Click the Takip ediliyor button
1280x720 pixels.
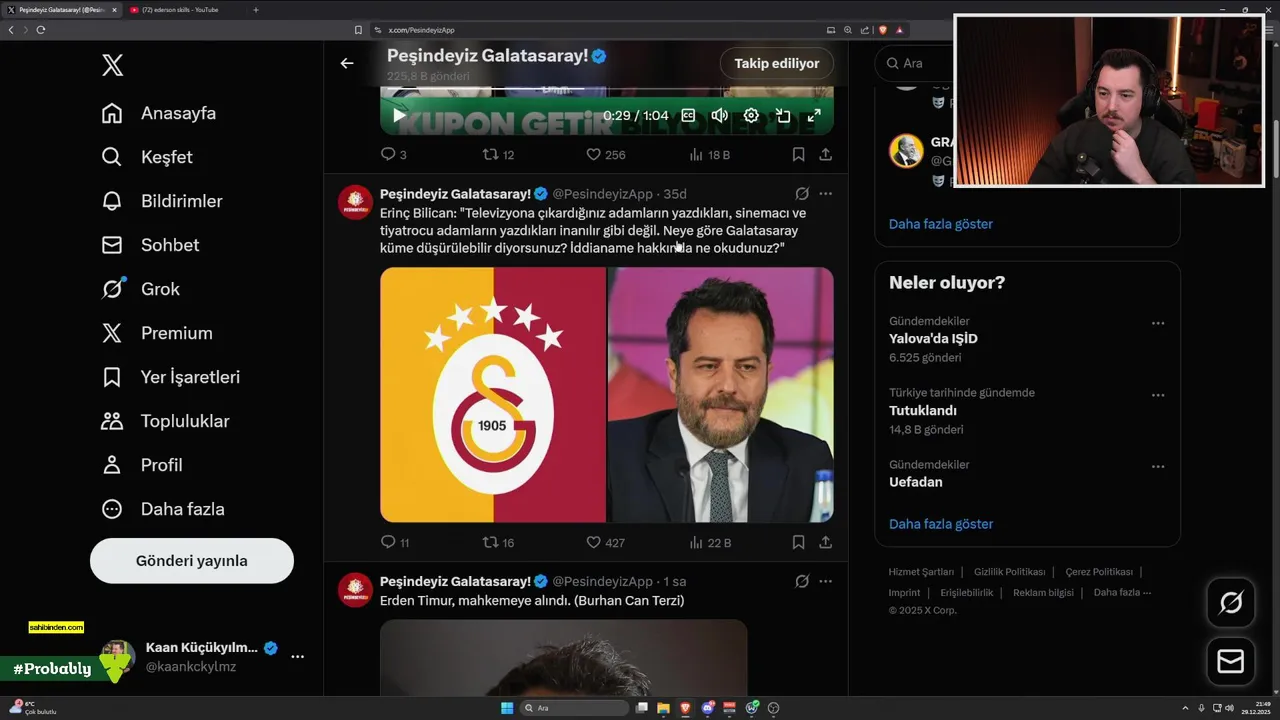[x=777, y=63]
